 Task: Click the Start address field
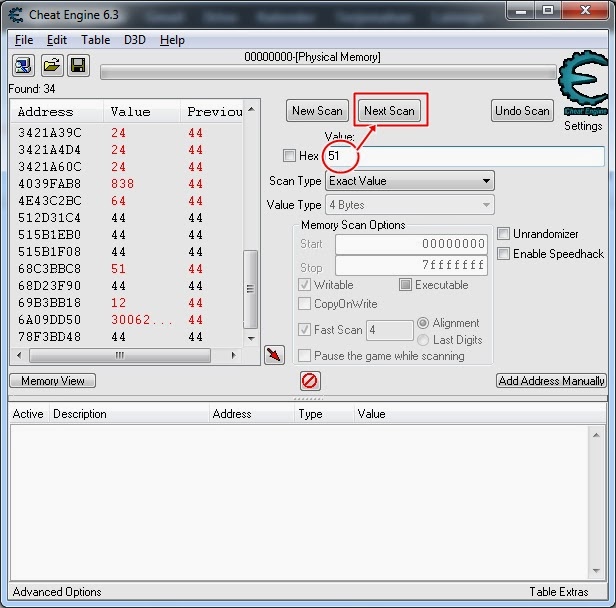click(x=411, y=244)
